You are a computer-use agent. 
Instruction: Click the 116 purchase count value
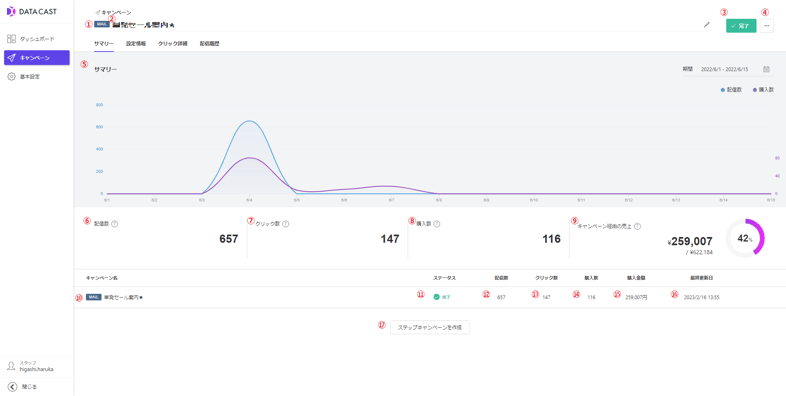tap(551, 239)
